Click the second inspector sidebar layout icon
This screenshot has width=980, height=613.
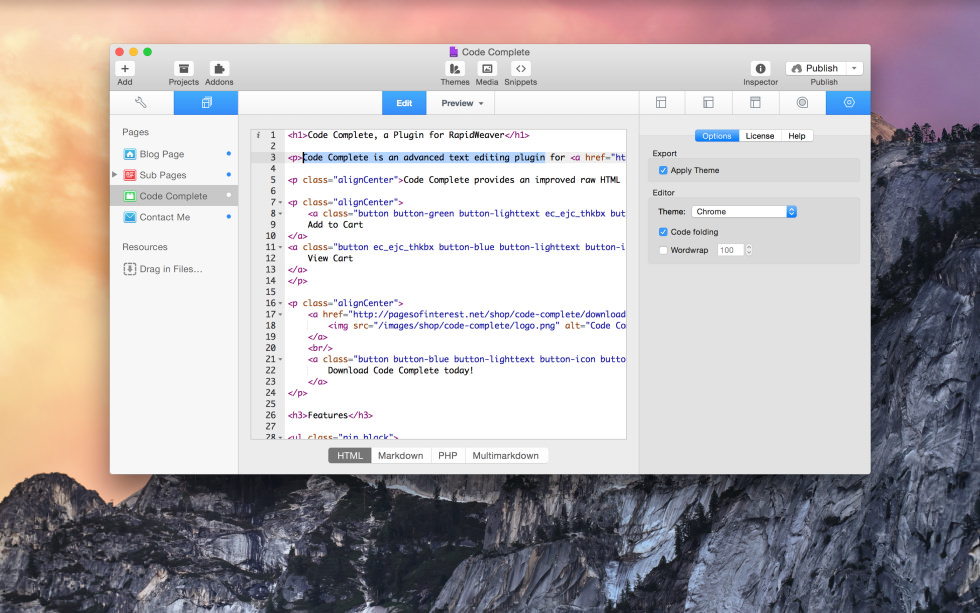pyautogui.click(x=708, y=102)
